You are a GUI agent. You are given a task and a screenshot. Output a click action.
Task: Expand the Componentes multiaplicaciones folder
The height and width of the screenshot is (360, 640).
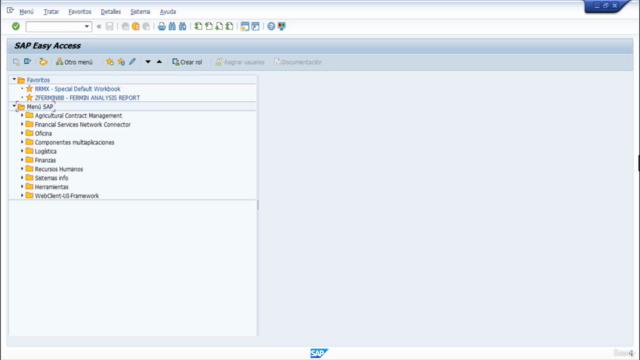pyautogui.click(x=22, y=142)
